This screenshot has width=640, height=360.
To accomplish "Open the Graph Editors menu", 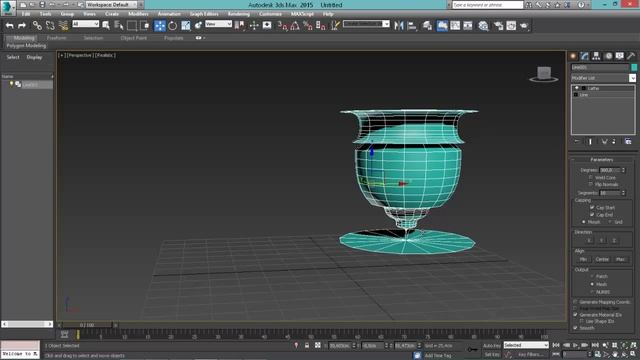I will click(204, 14).
